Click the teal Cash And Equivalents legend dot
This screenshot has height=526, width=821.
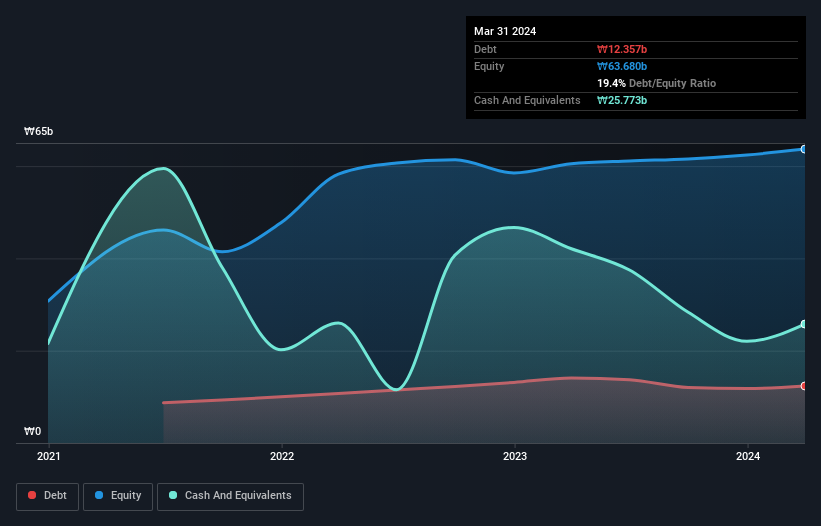[x=173, y=495]
